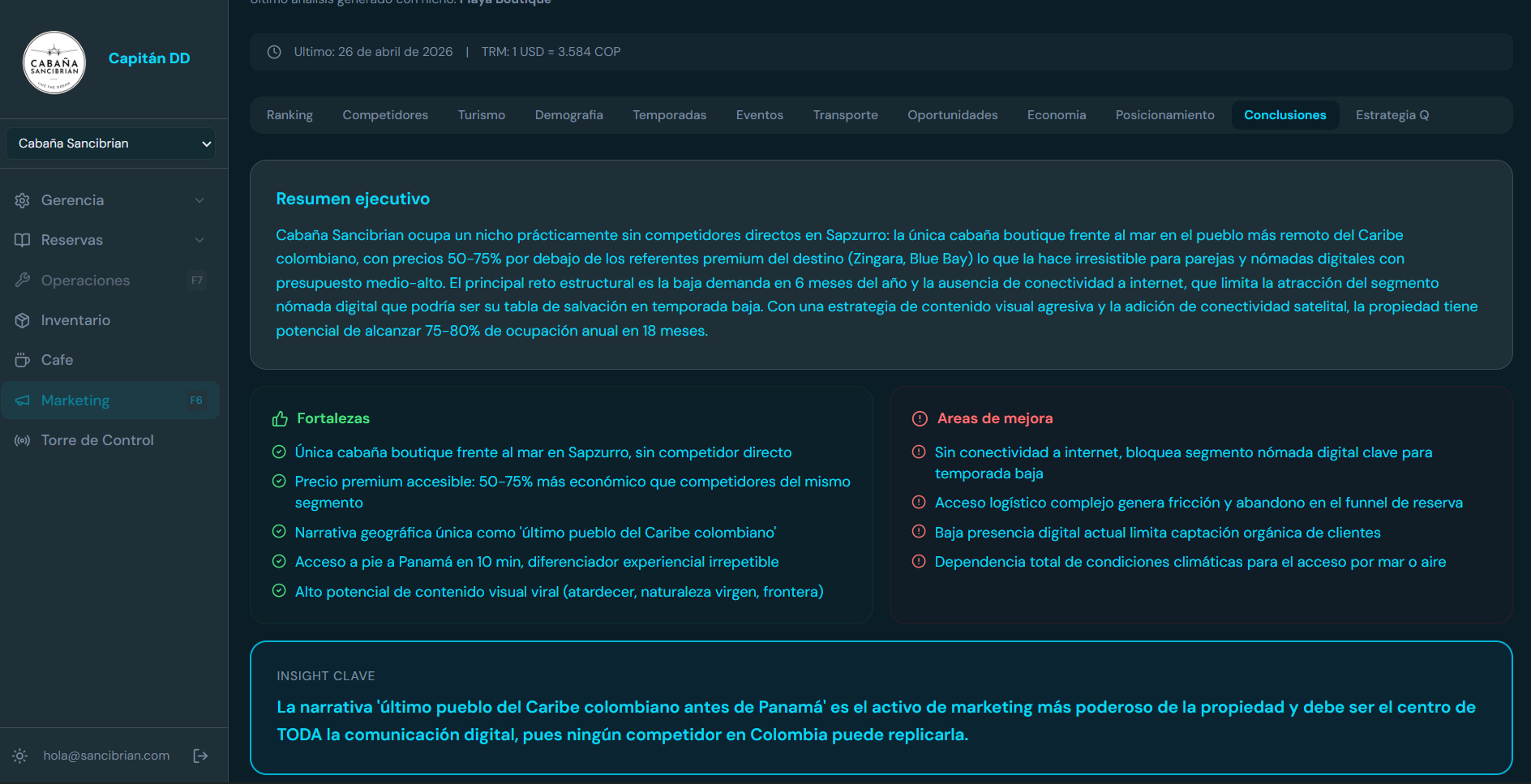Click 'Baja presencia digital actual' item
The height and width of the screenshot is (784, 1531).
tap(1157, 533)
